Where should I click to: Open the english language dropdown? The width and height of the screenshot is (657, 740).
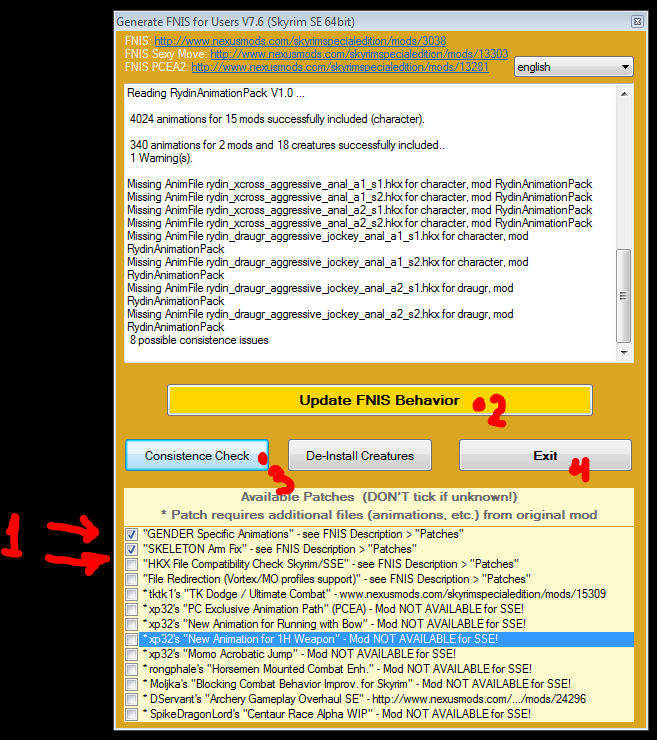573,67
